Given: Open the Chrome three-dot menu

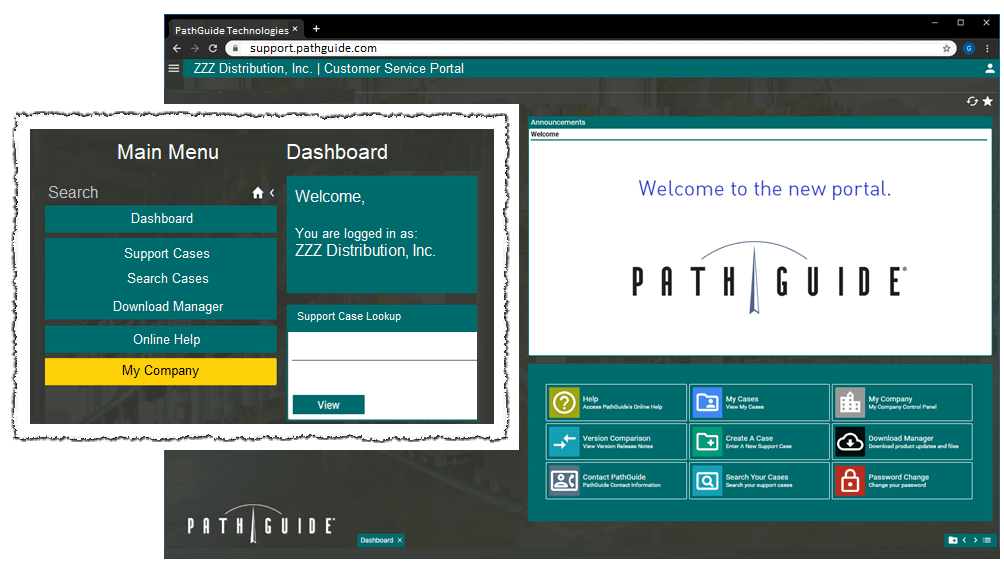Looking at the screenshot, I should 987,48.
